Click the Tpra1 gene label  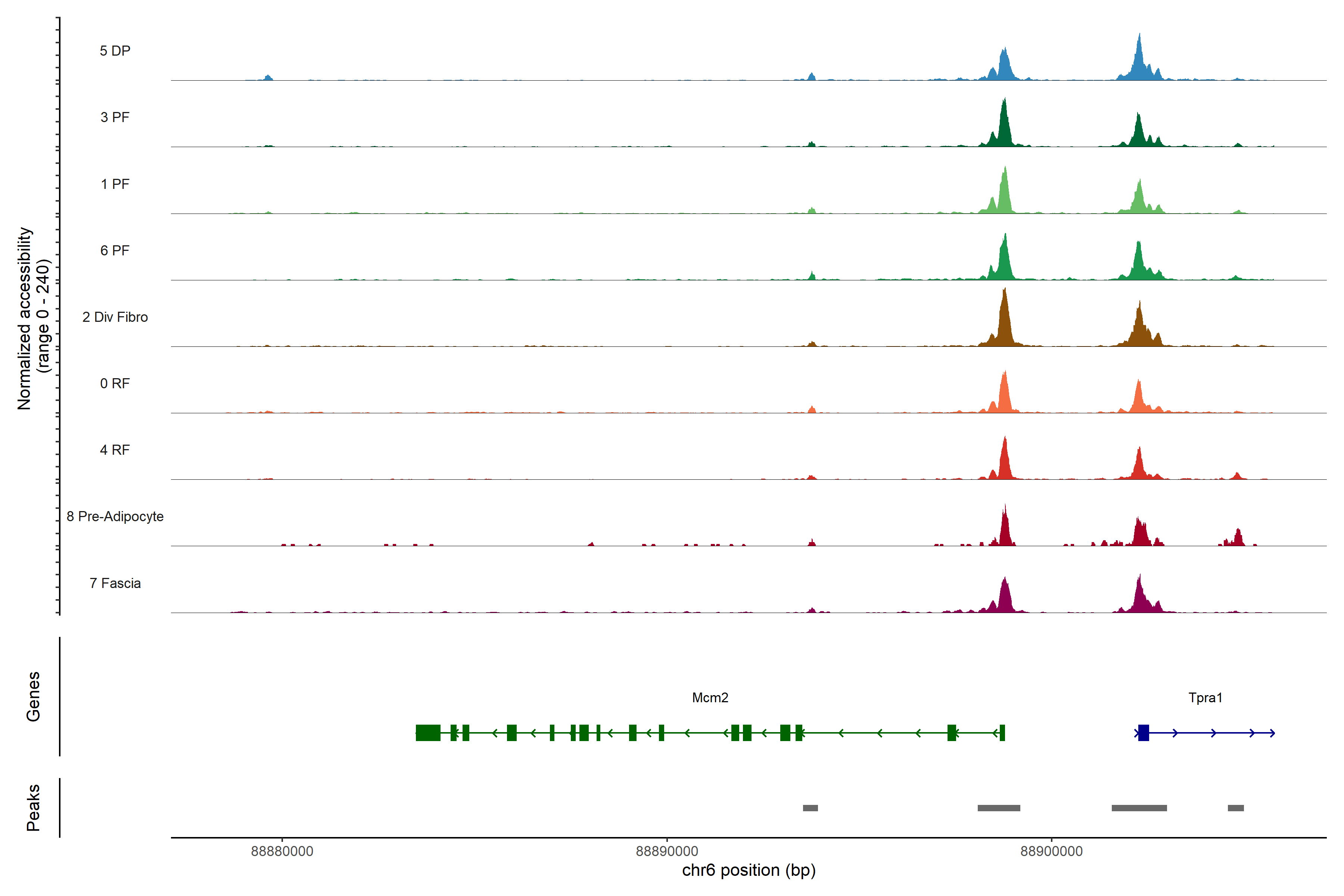tap(1205, 698)
